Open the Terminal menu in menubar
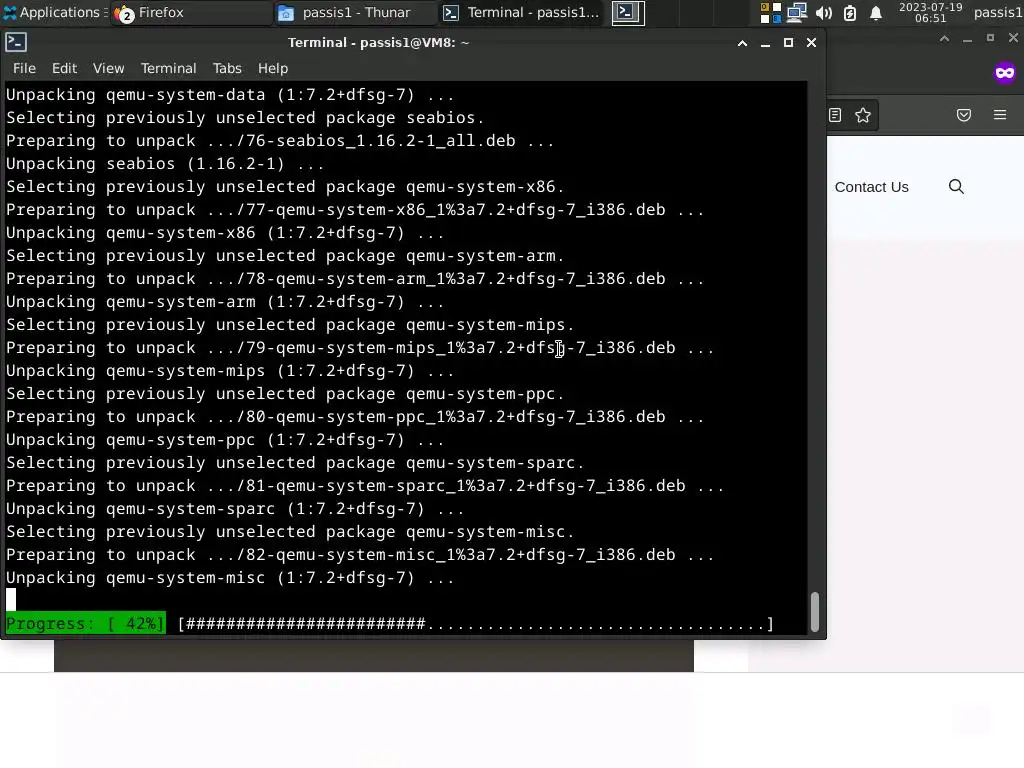 pyautogui.click(x=168, y=68)
